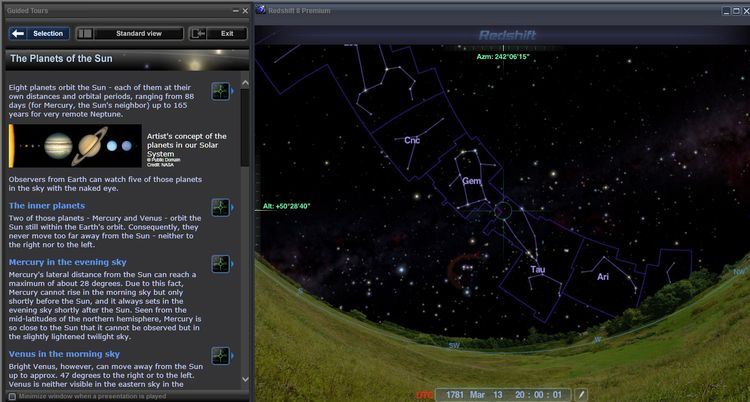Open The inner planets heading
This screenshot has height=402, width=750.
pos(47,206)
